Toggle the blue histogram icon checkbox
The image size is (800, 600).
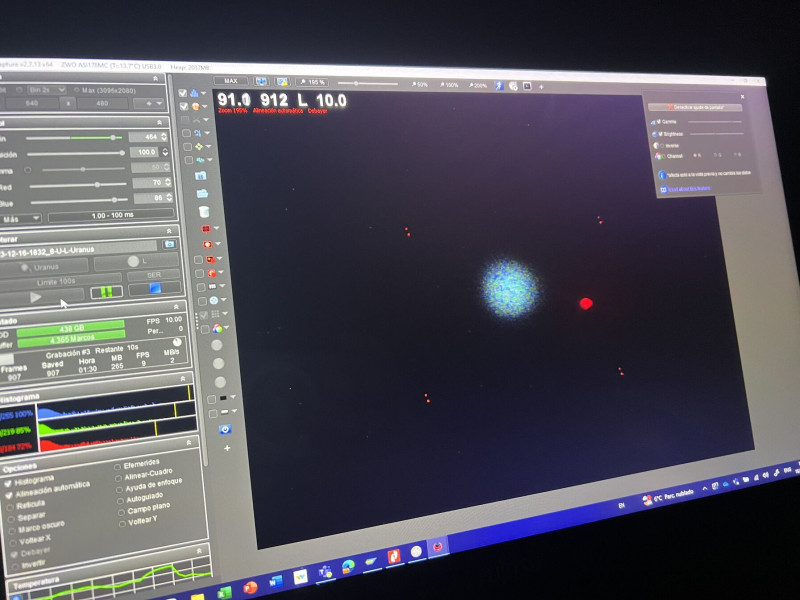[182, 93]
